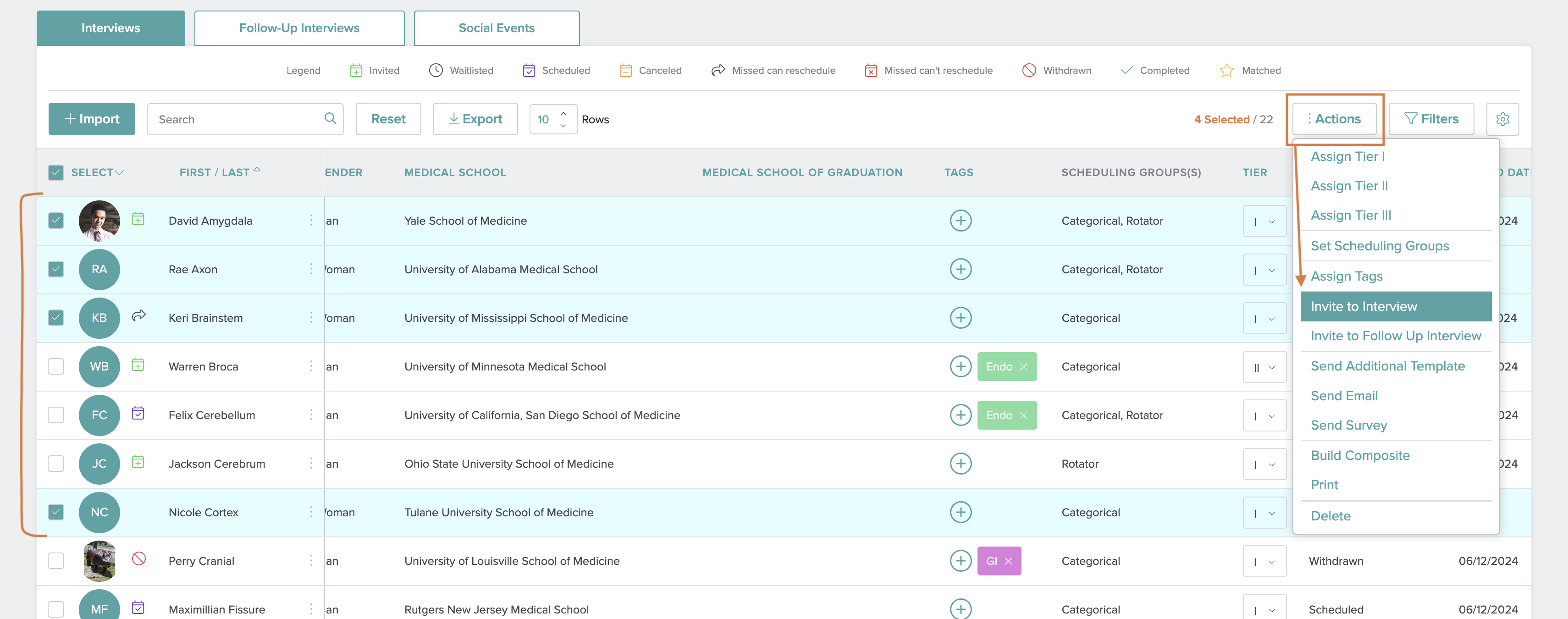Add a tag for Perry Cranial

[x=961, y=561]
